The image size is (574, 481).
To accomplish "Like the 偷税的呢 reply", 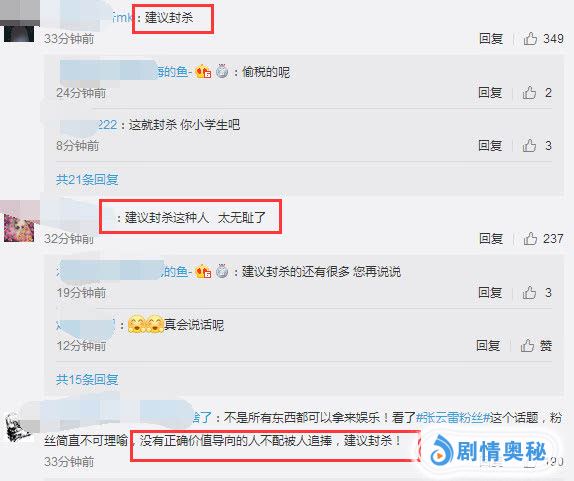I will tap(529, 93).
